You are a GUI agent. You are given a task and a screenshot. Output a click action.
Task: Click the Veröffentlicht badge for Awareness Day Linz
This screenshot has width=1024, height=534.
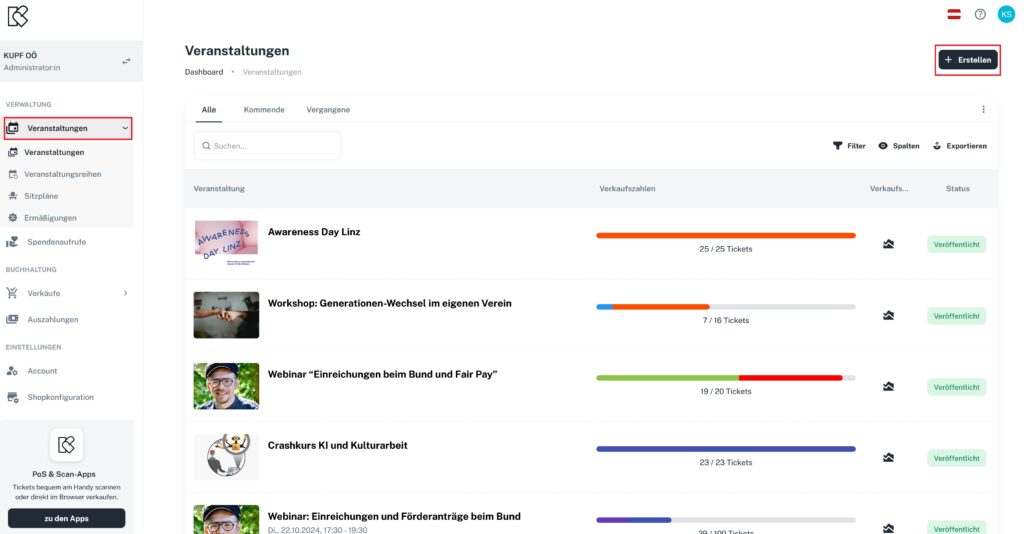point(956,244)
